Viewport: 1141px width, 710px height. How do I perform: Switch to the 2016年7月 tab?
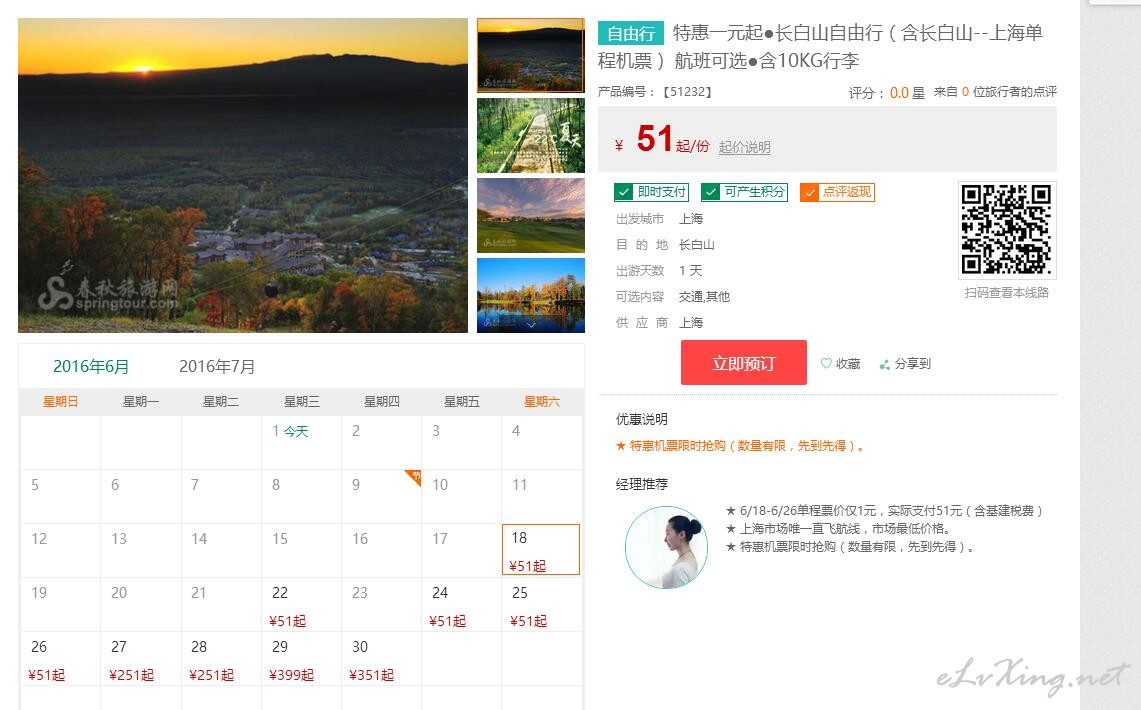pos(217,367)
